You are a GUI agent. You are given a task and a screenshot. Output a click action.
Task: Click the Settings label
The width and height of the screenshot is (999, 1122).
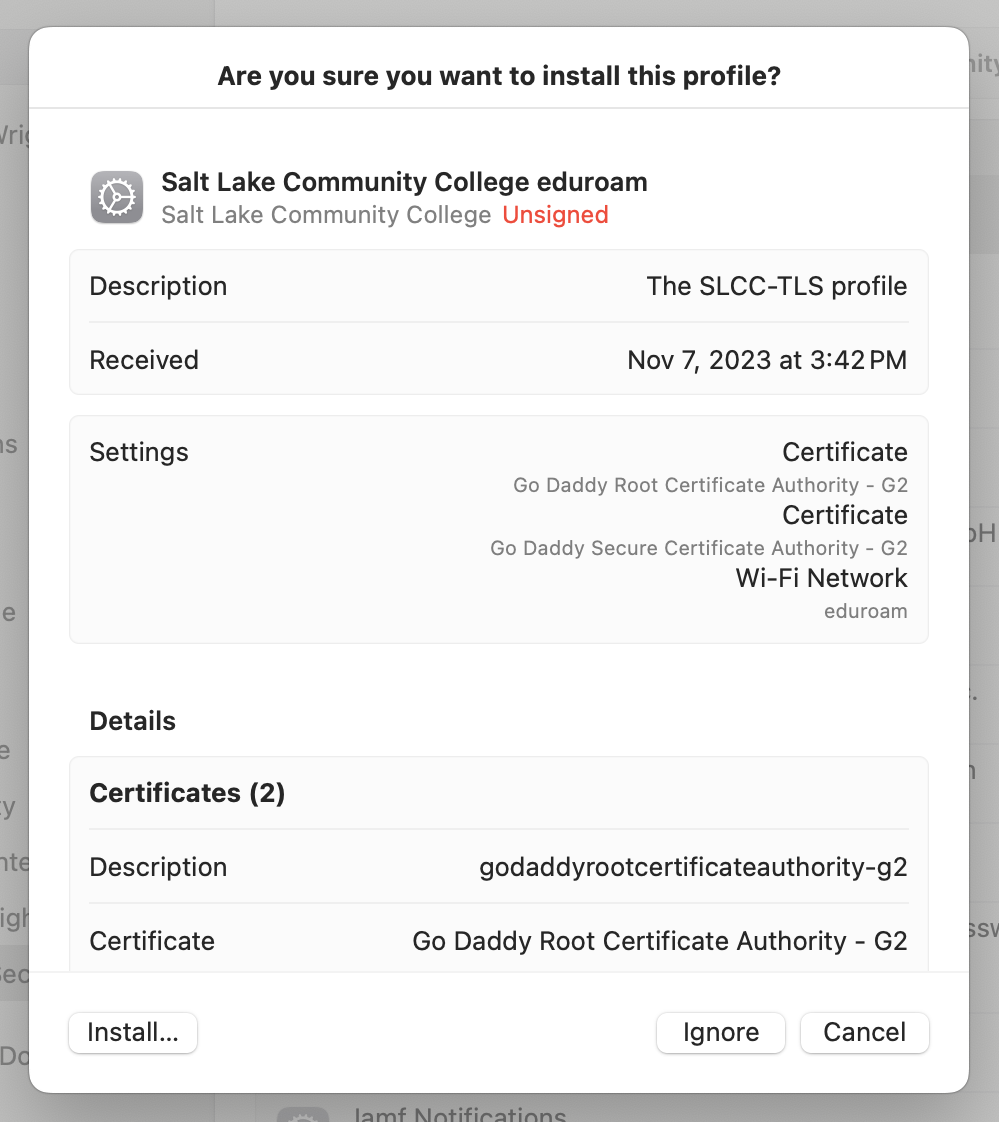point(139,452)
